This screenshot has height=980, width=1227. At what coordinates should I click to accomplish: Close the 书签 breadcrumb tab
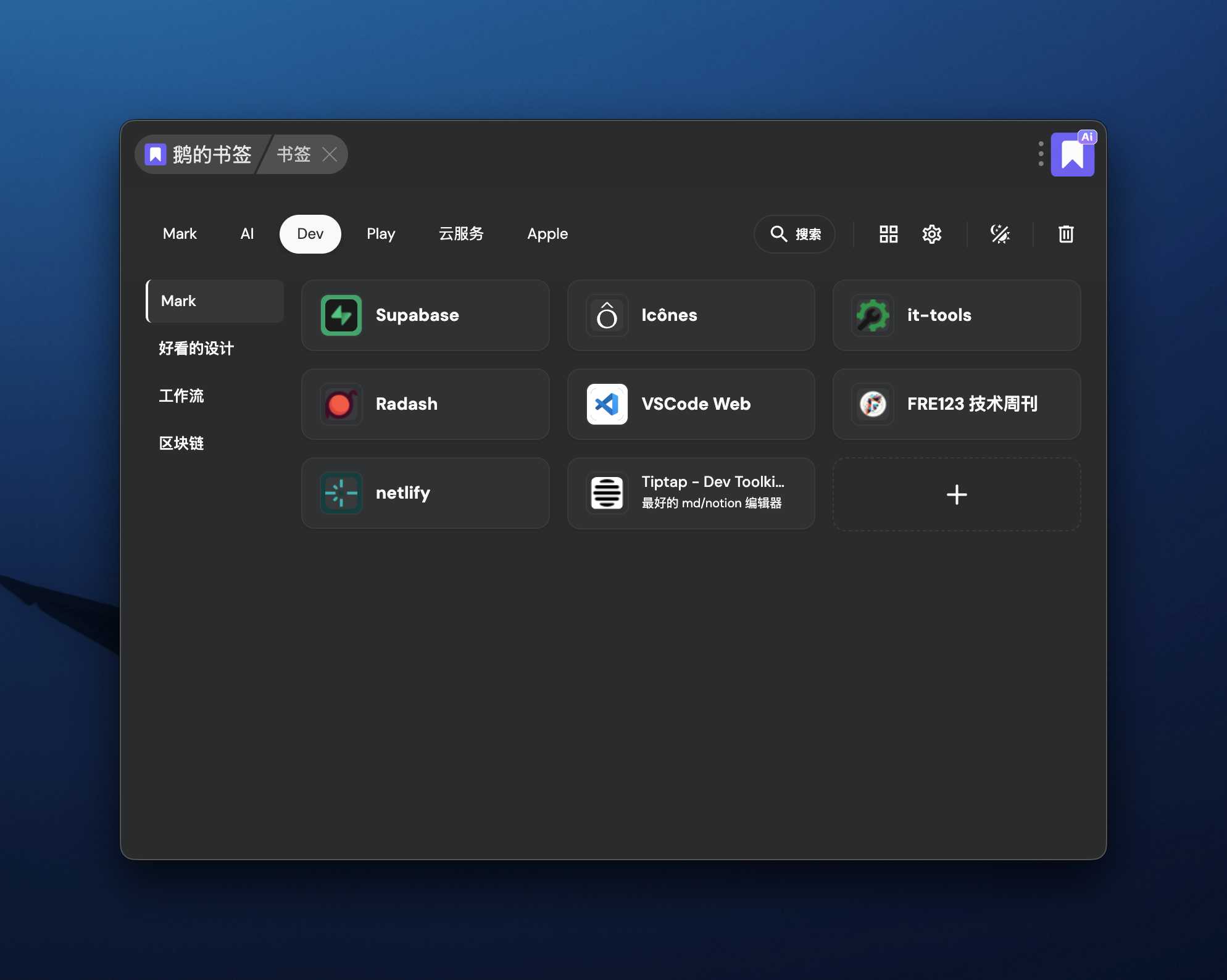coord(330,154)
